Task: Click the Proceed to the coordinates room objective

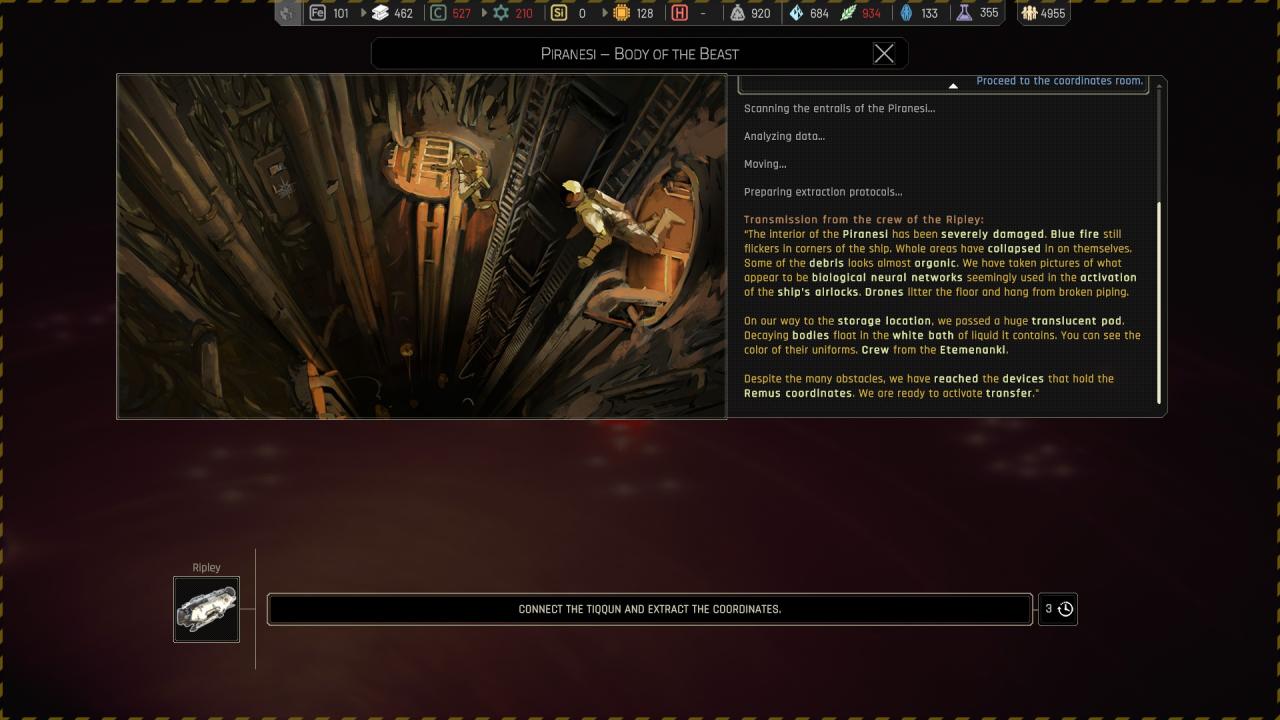Action: coord(1058,81)
